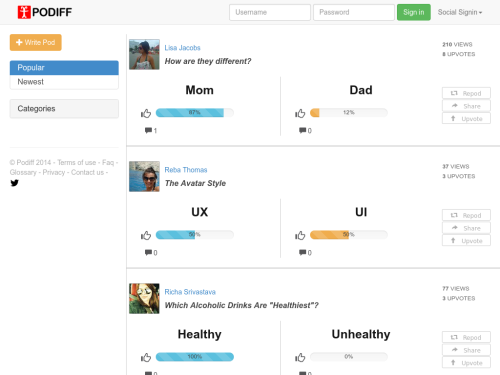Click the Podiff logo in header
The width and height of the screenshot is (500, 375).
pos(44,12)
